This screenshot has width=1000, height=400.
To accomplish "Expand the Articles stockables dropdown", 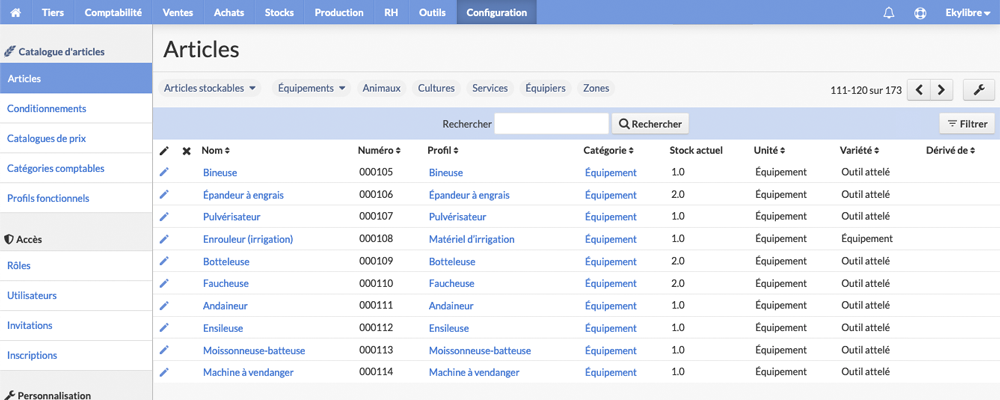I will (x=210, y=88).
